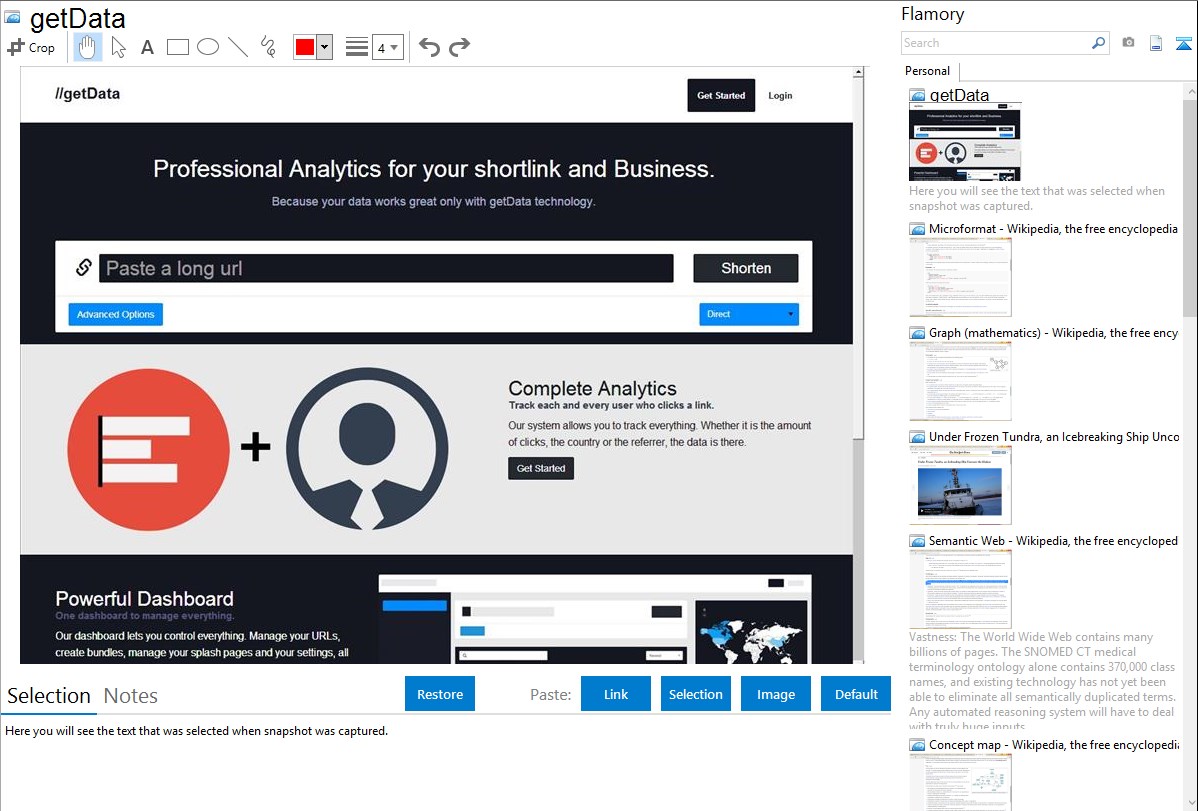This screenshot has width=1198, height=811.
Task: Open the Personal tab
Action: tap(927, 71)
